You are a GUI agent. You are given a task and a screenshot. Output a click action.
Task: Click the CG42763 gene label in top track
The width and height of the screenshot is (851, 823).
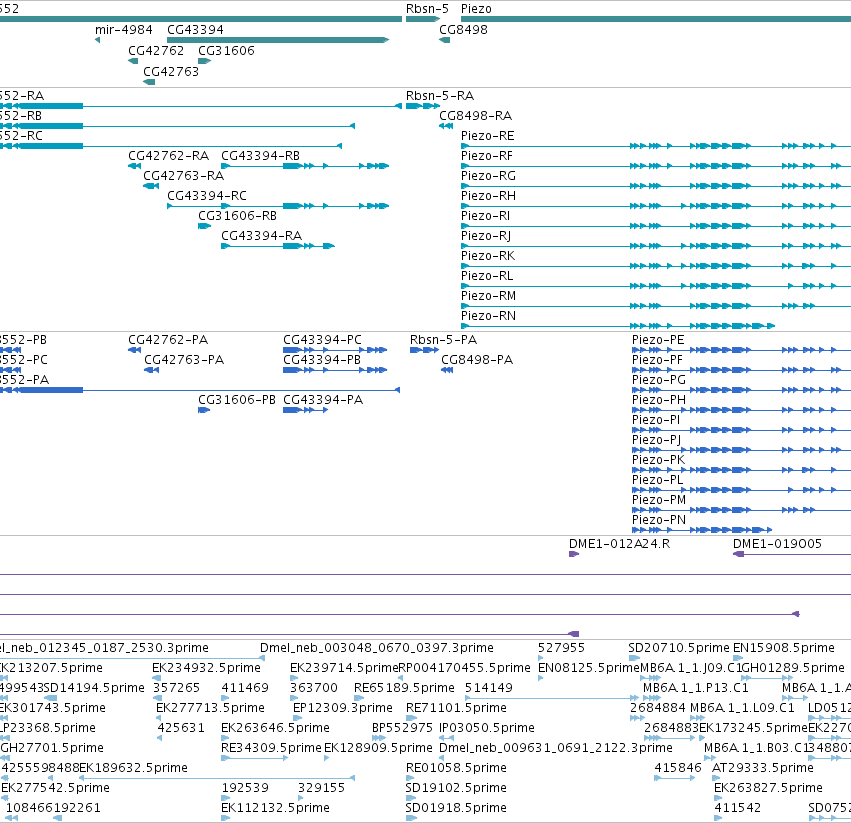pyautogui.click(x=171, y=72)
